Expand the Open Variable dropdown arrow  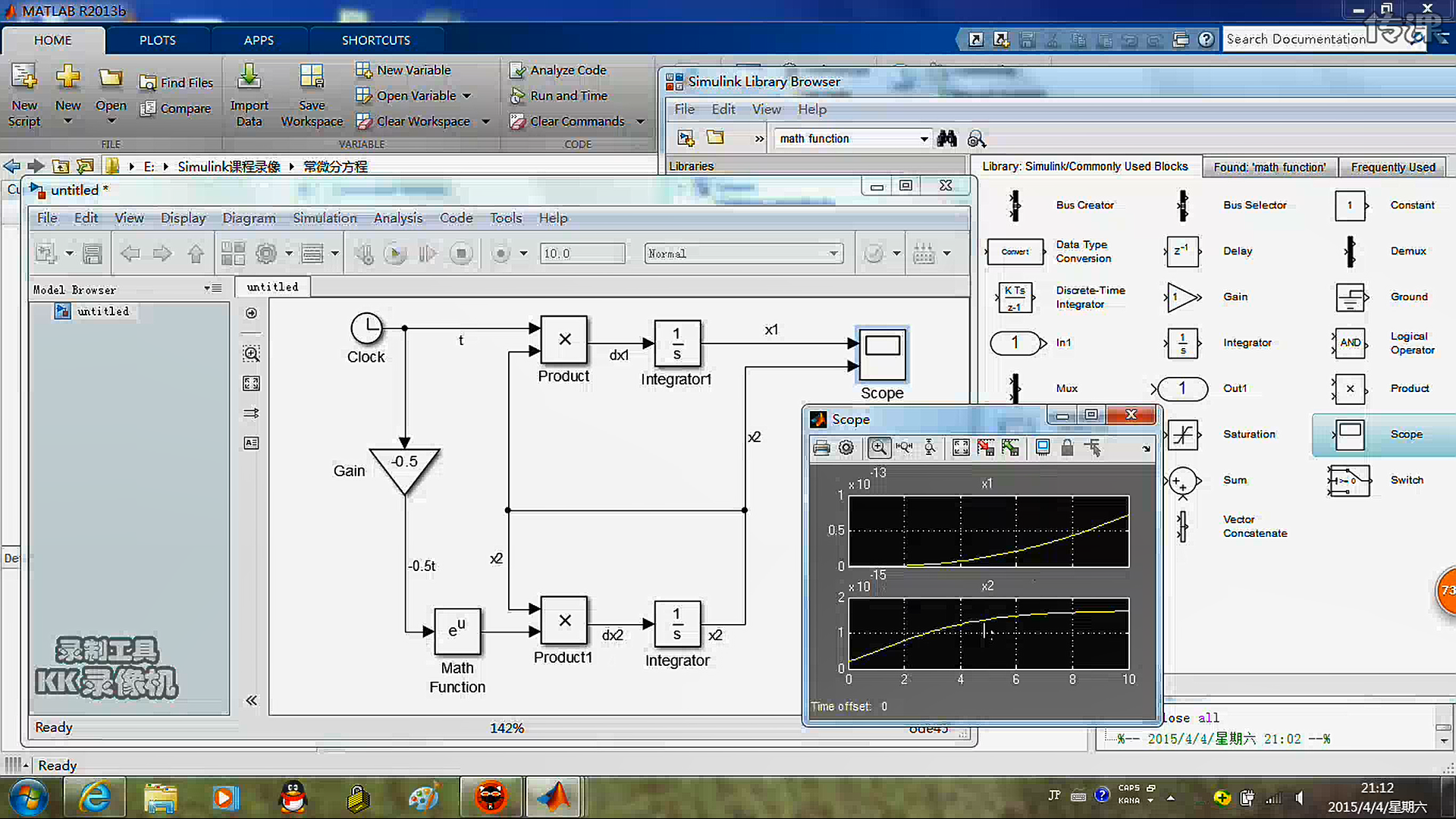(x=467, y=96)
